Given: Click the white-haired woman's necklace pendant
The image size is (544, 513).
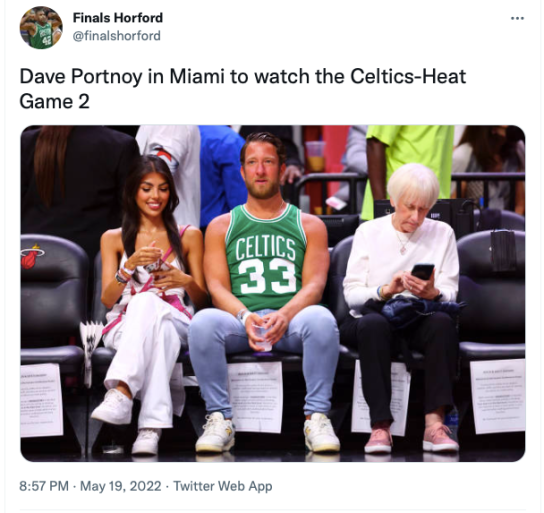Looking at the screenshot, I should [403, 249].
